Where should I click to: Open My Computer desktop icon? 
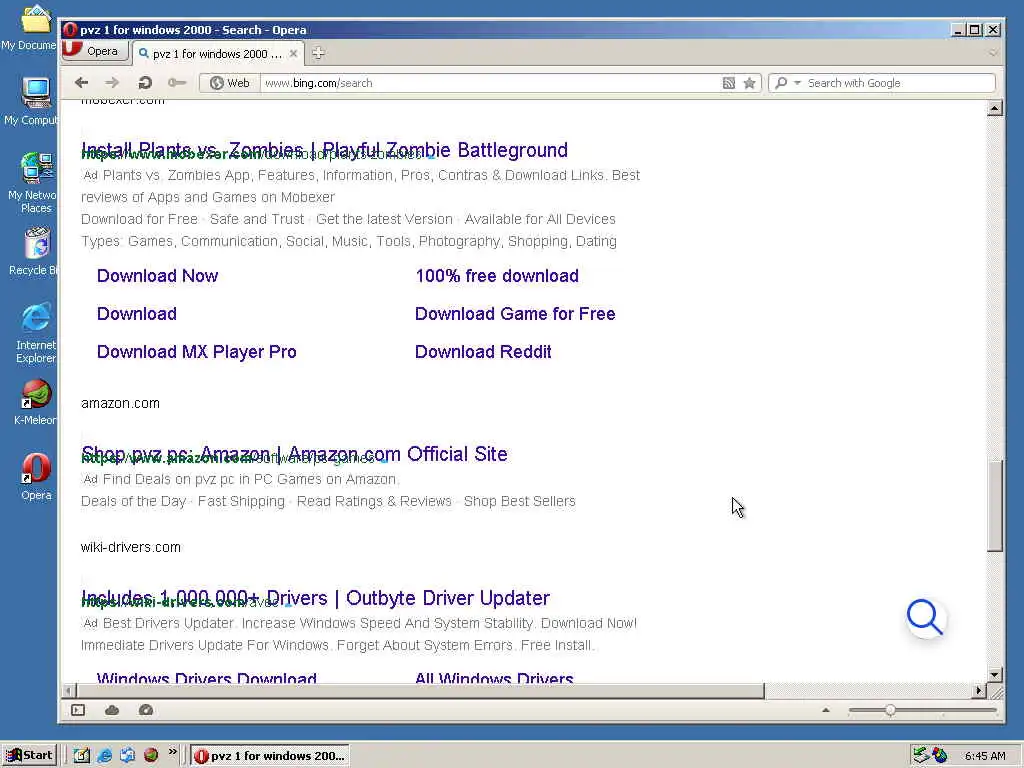click(34, 101)
